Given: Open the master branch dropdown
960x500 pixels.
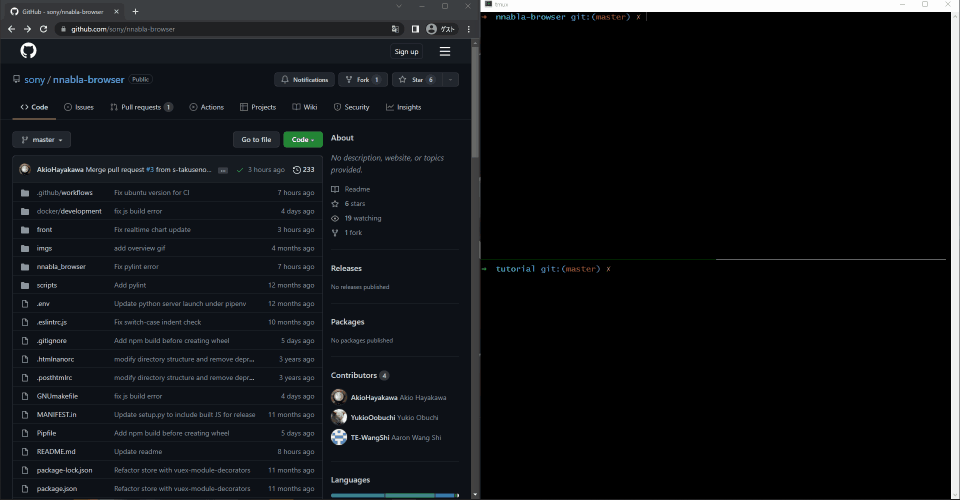Looking at the screenshot, I should [x=42, y=140].
